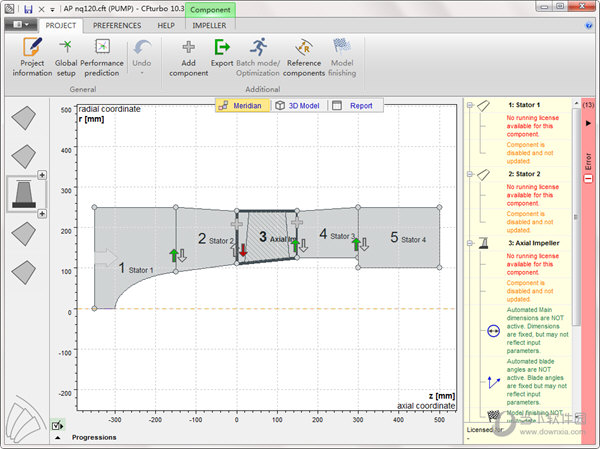
Task: Select first stator thumbnail in component sidebar
Action: (x=24, y=118)
